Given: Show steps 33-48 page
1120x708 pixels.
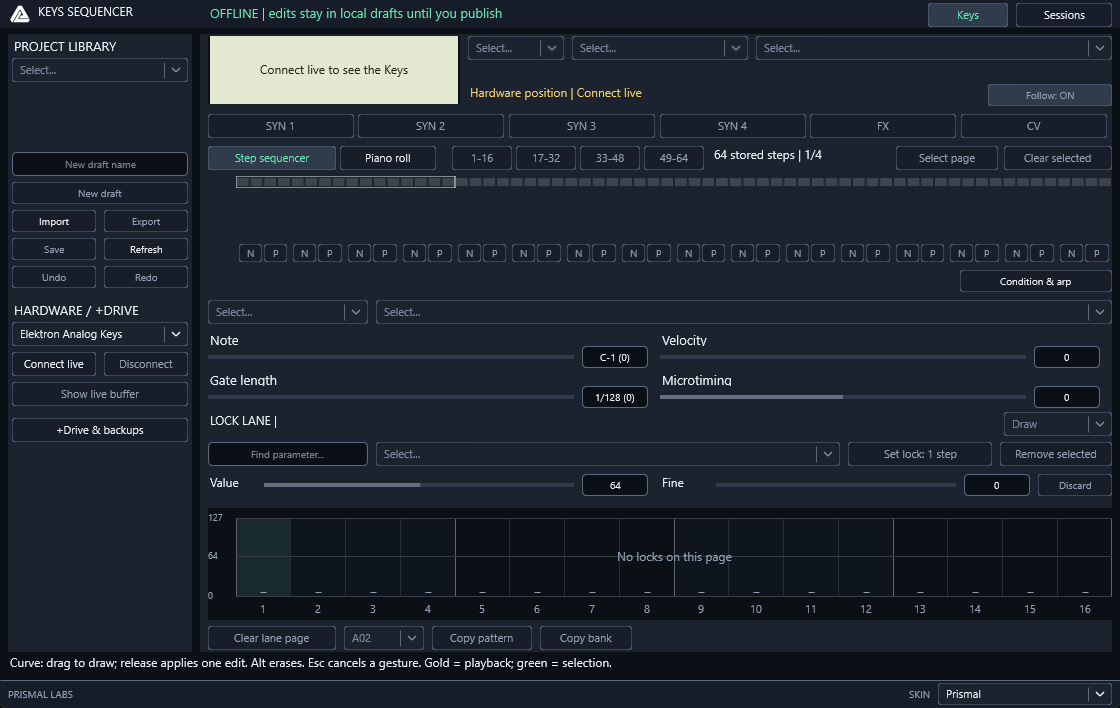Looking at the screenshot, I should (x=610, y=158).
